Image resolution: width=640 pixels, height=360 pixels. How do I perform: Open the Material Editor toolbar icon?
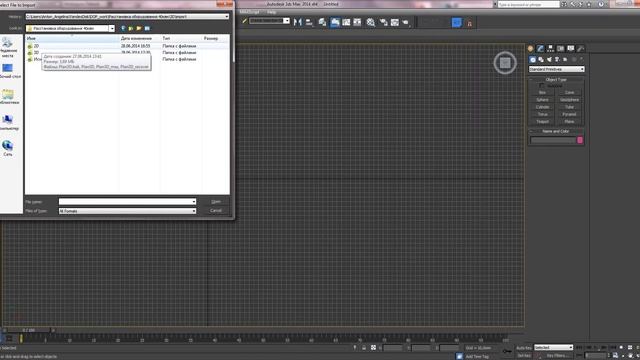click(x=371, y=22)
